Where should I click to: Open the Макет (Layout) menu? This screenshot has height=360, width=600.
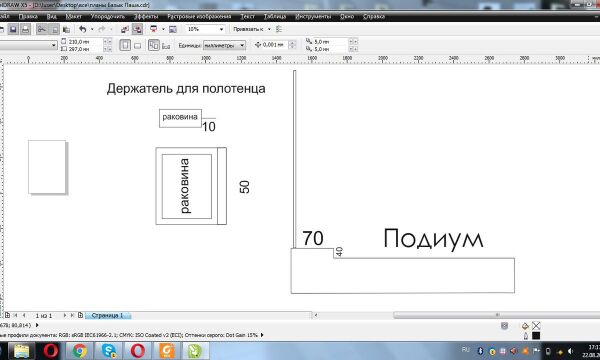click(73, 16)
